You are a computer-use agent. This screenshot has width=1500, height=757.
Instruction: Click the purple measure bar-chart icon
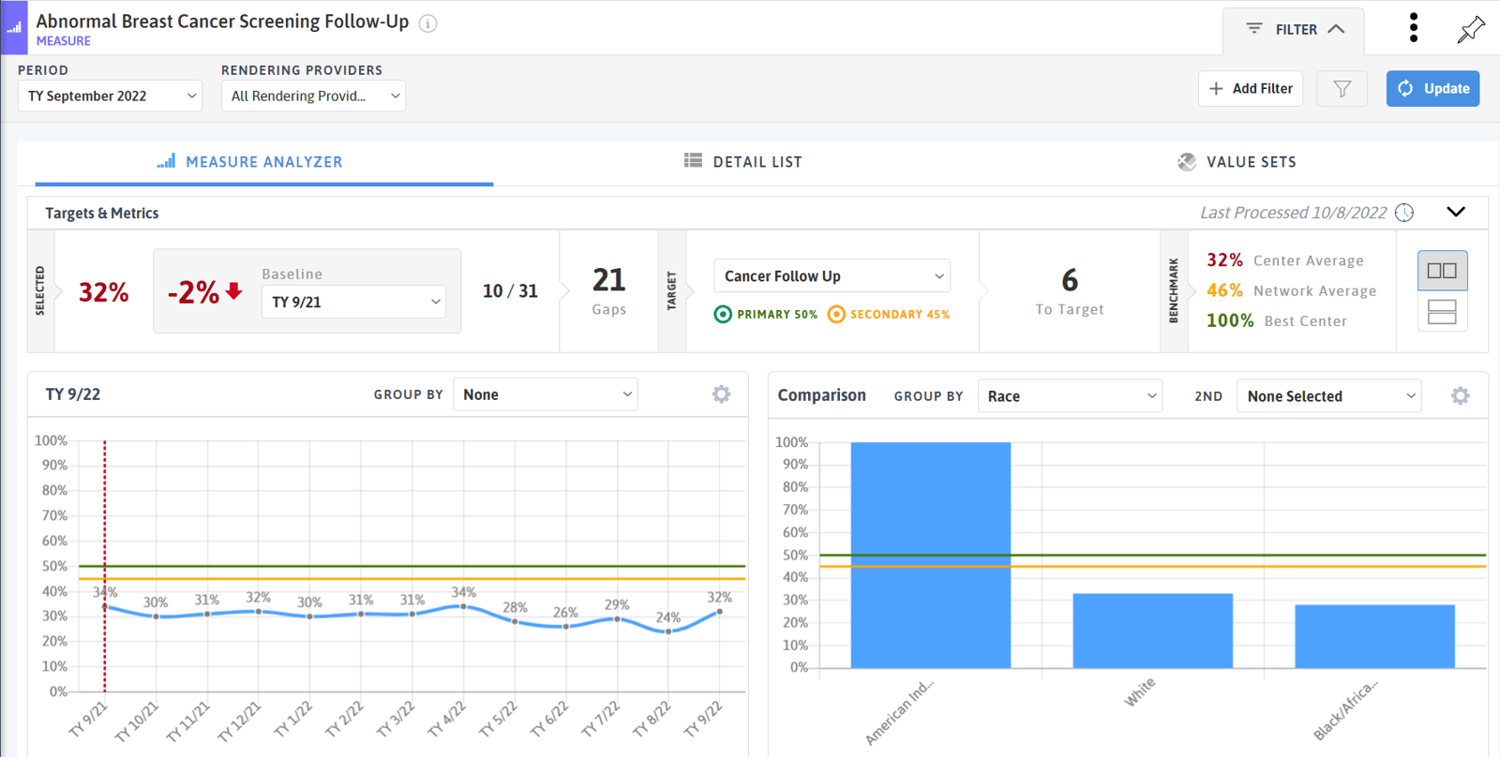(x=14, y=28)
